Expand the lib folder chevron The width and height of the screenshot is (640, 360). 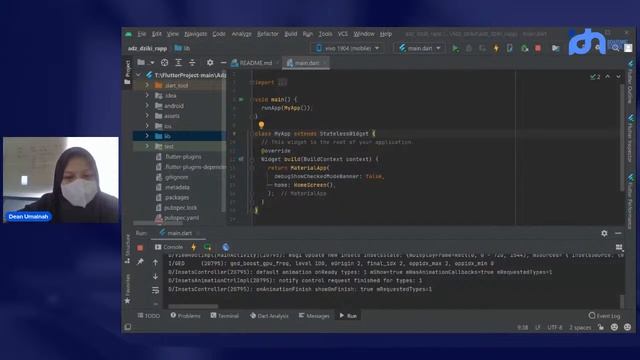(x=147, y=136)
